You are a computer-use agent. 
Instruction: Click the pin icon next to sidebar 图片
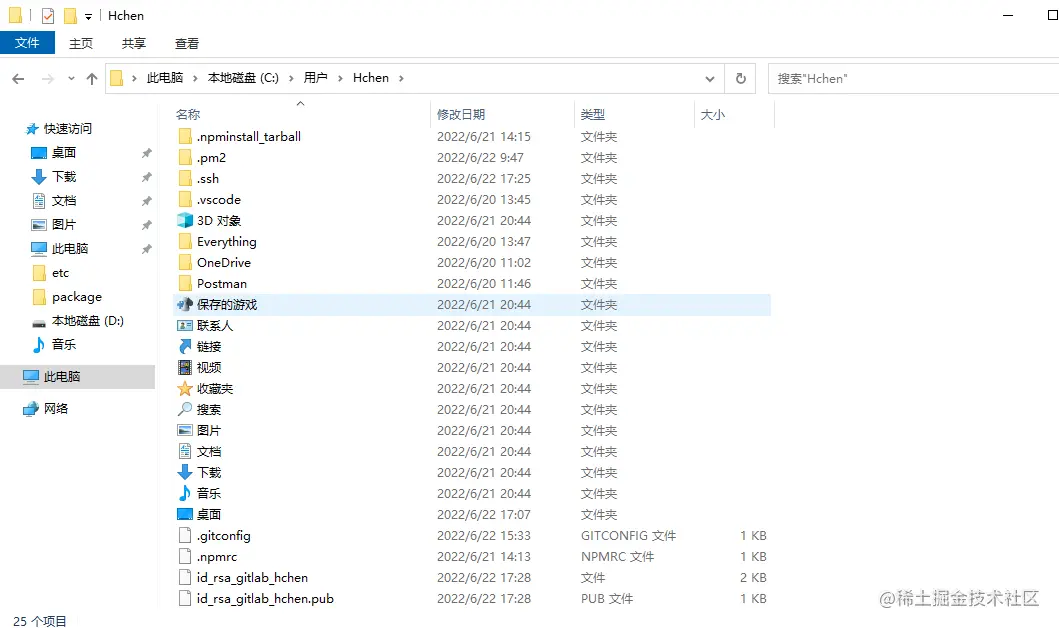(147, 225)
